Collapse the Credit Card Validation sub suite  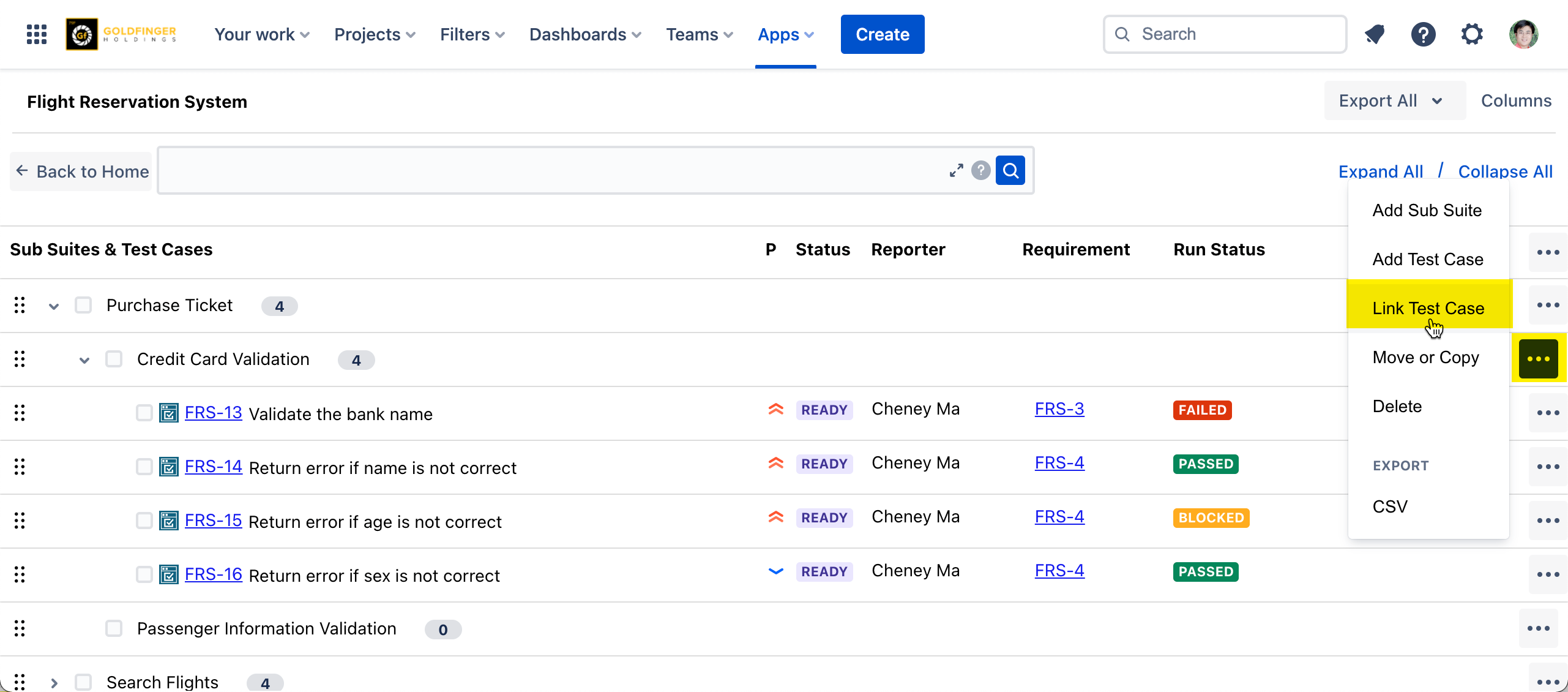point(84,360)
